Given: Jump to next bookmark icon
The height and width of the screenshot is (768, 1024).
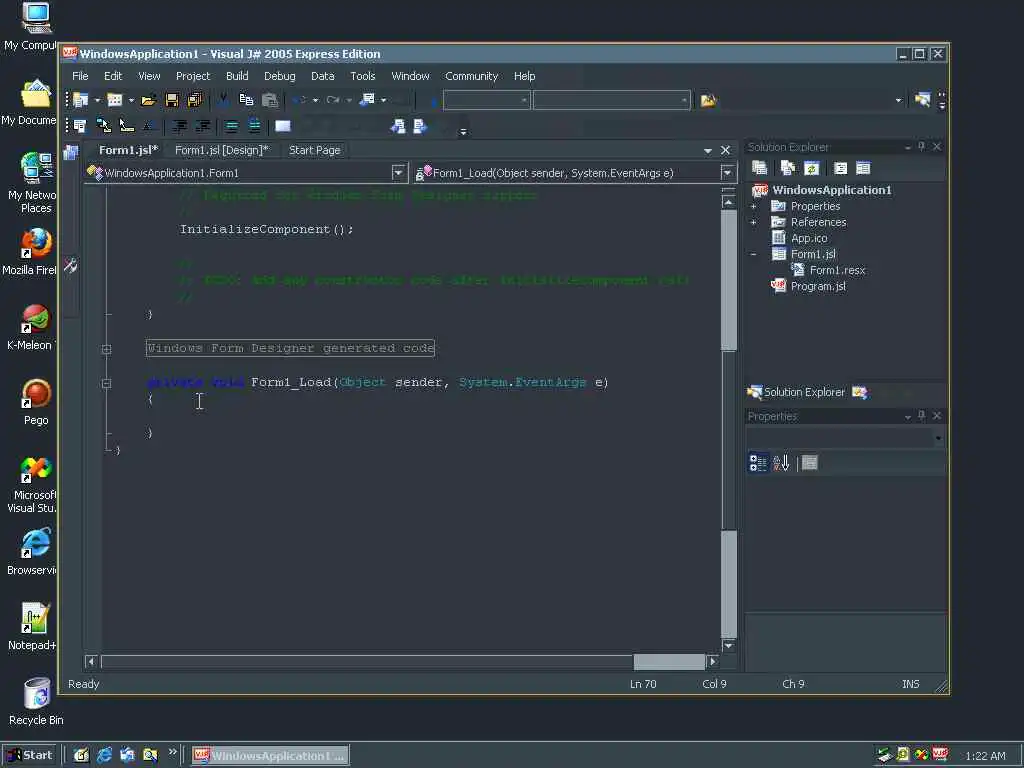Looking at the screenshot, I should (421, 126).
